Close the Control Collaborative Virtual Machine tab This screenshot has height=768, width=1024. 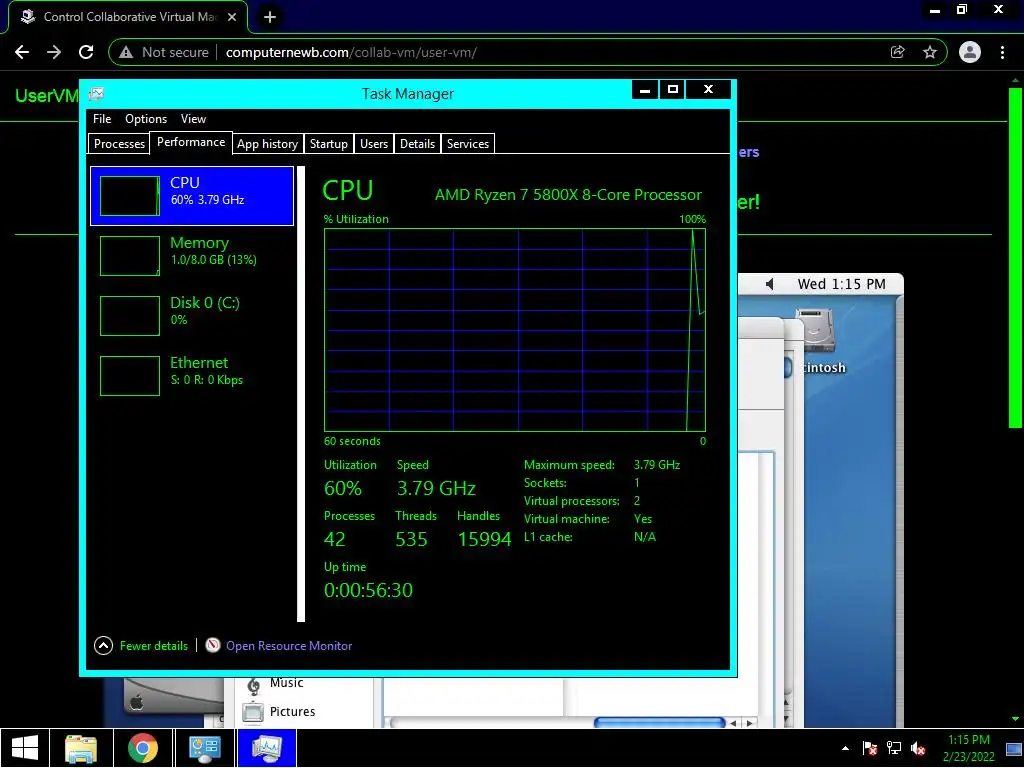[232, 17]
